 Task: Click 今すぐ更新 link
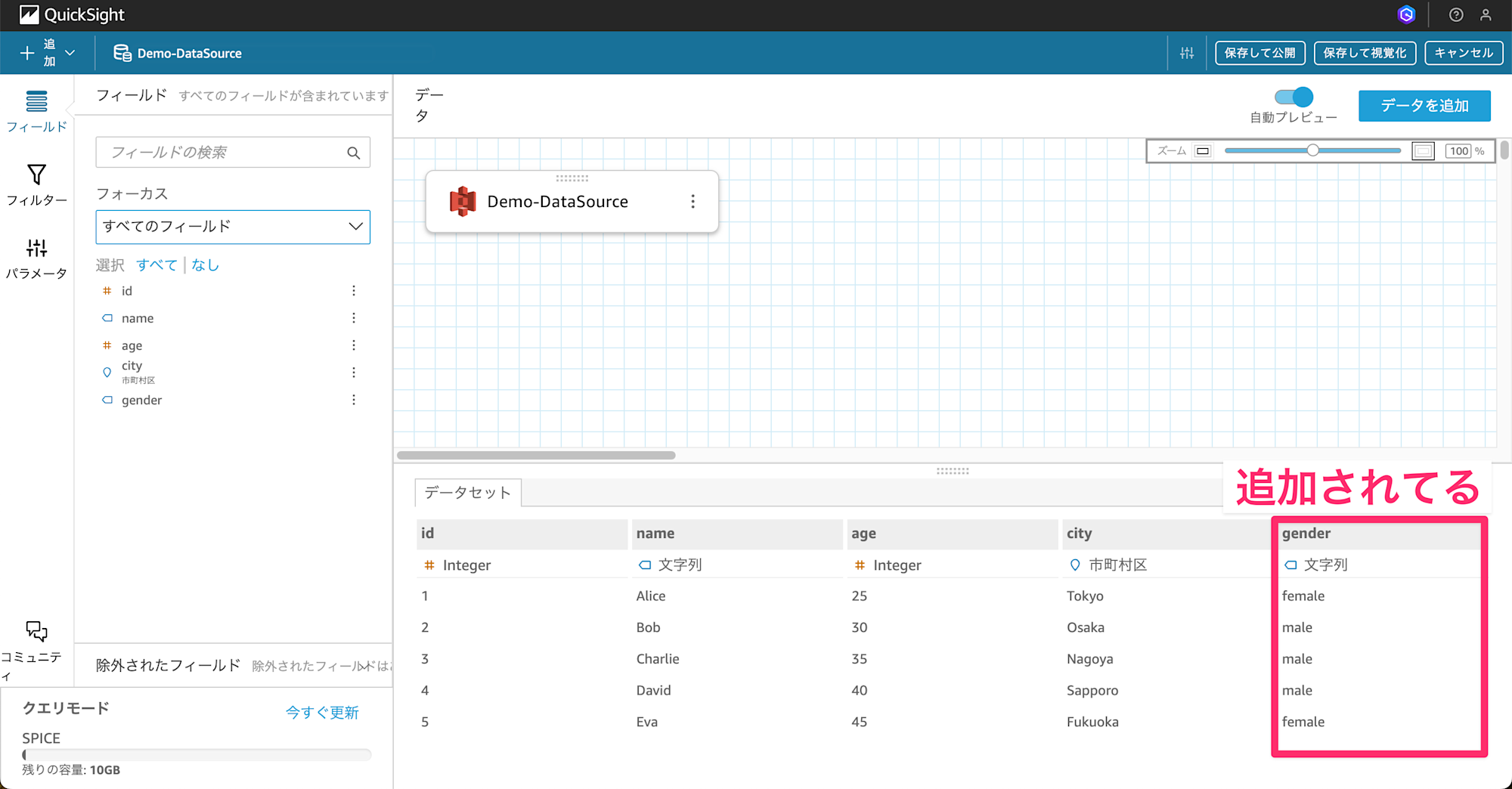point(322,713)
